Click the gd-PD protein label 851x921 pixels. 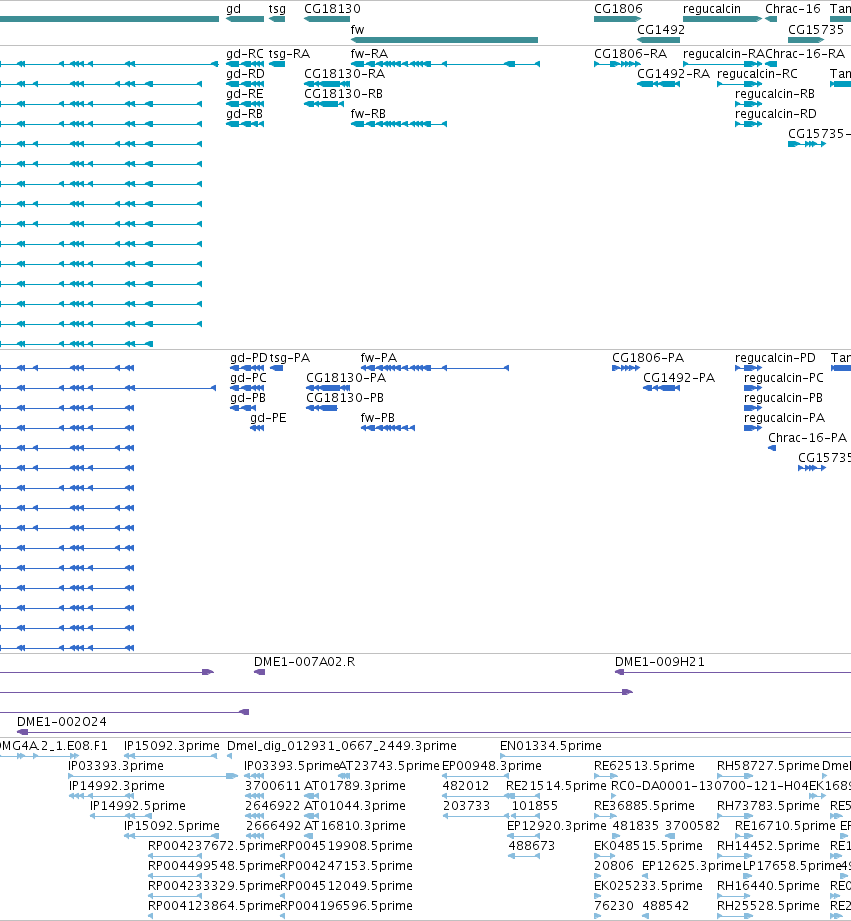tap(249, 358)
